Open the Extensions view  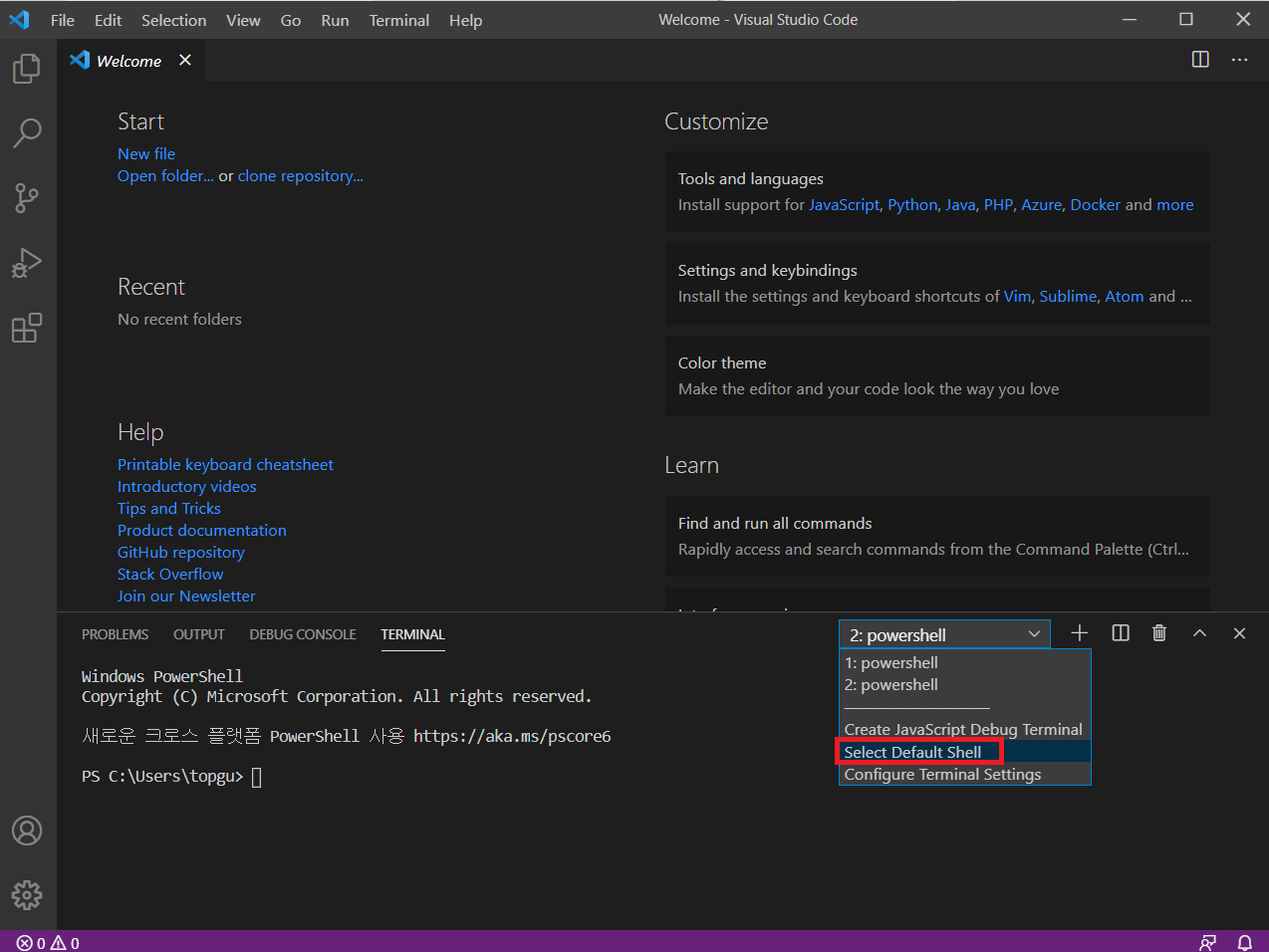pos(27,328)
